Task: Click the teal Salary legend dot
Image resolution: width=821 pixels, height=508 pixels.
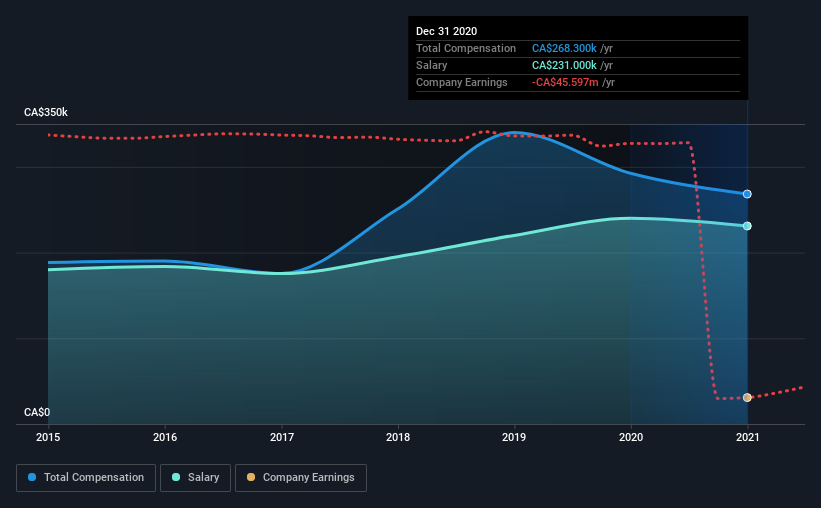Action: [176, 477]
